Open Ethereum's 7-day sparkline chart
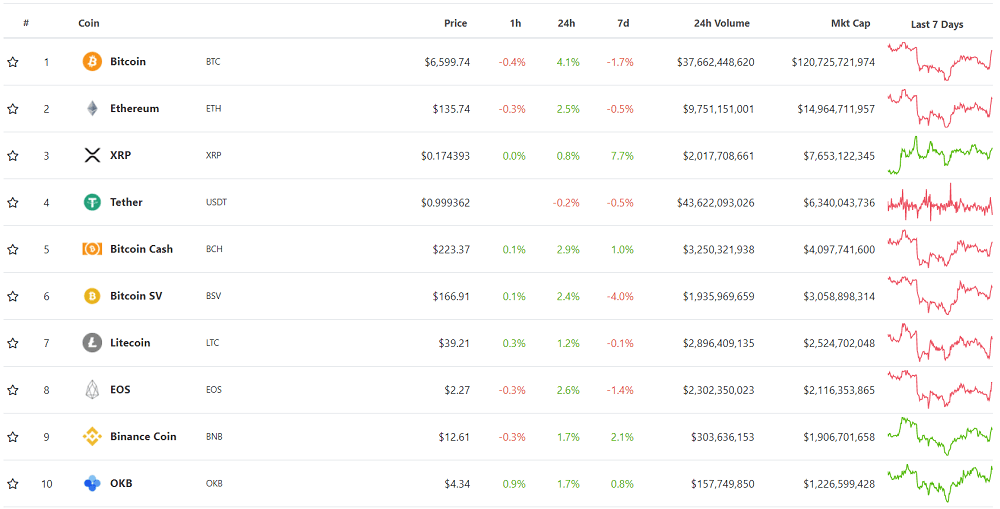Screen dimensions: 1000x509 (940, 108)
